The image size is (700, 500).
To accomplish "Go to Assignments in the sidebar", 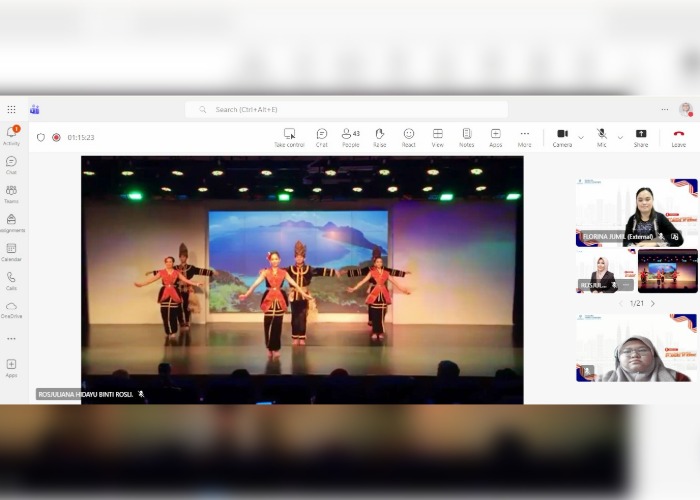I will (x=11, y=221).
